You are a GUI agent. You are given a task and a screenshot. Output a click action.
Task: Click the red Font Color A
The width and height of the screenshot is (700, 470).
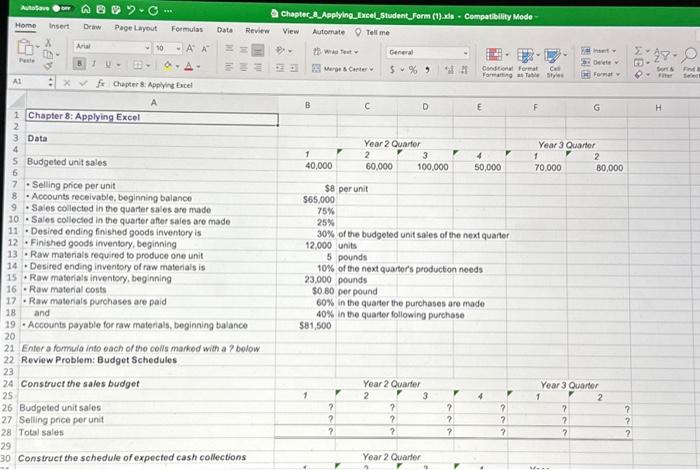pyautogui.click(x=188, y=67)
